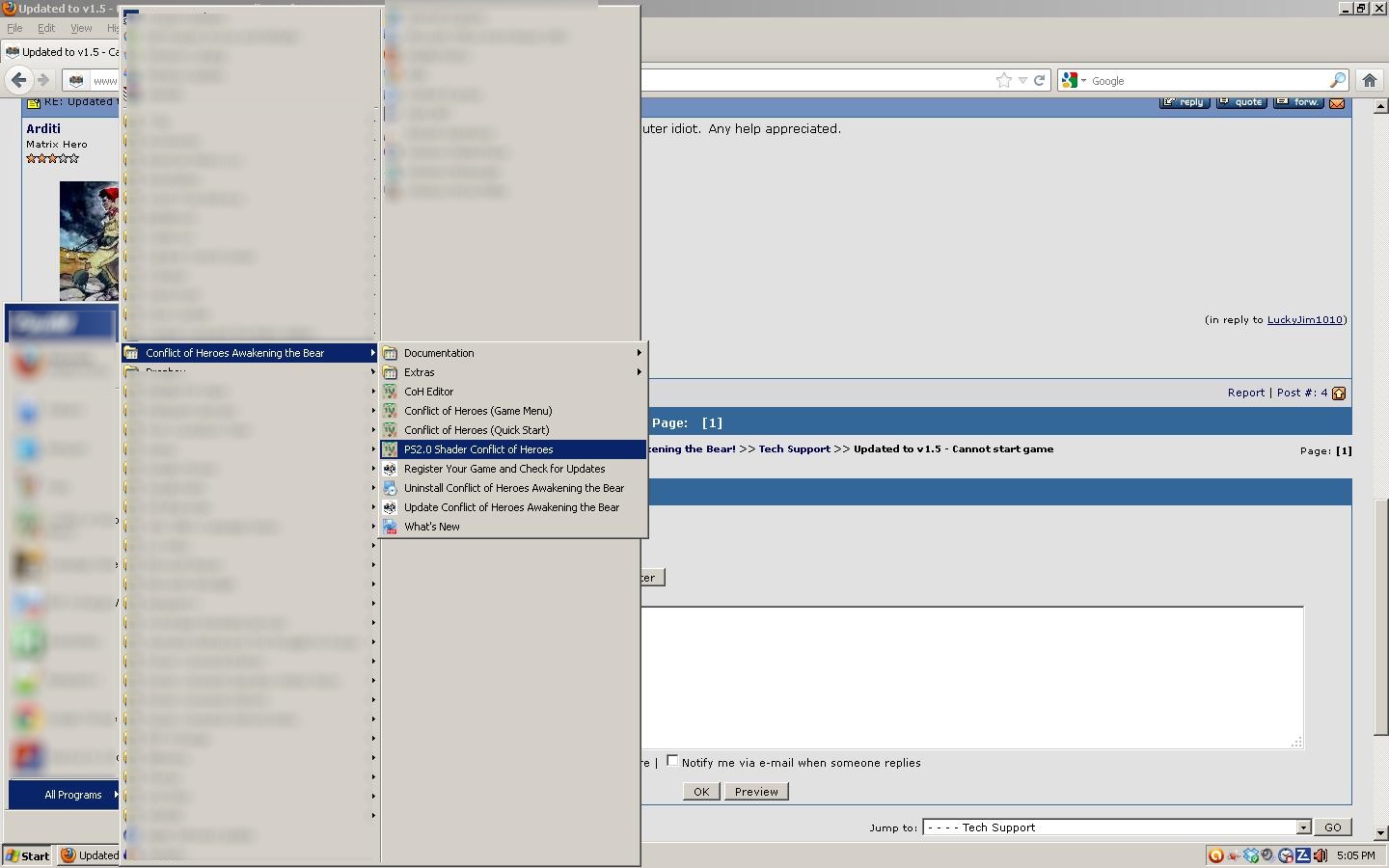Open the volume control tray icon
Screen dimensions: 1389x868
tap(1321, 855)
